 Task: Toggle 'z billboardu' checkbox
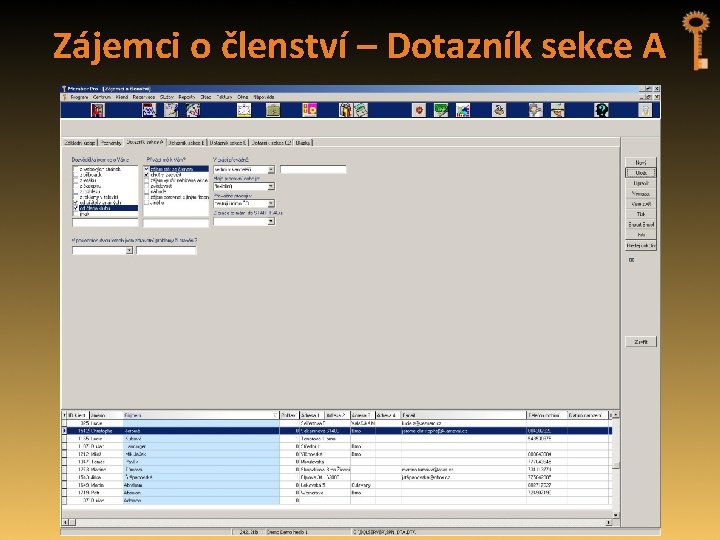(x=76, y=175)
